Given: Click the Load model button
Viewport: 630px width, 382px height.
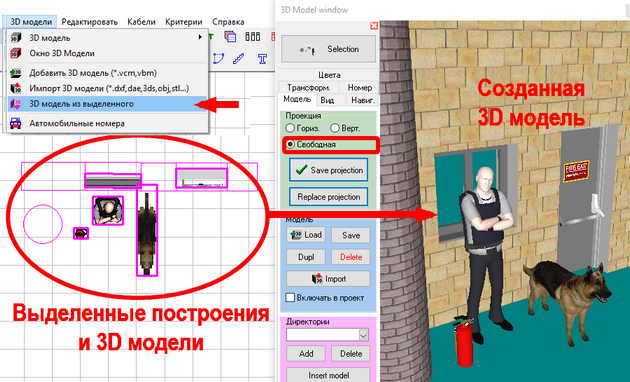Looking at the screenshot, I should (306, 235).
